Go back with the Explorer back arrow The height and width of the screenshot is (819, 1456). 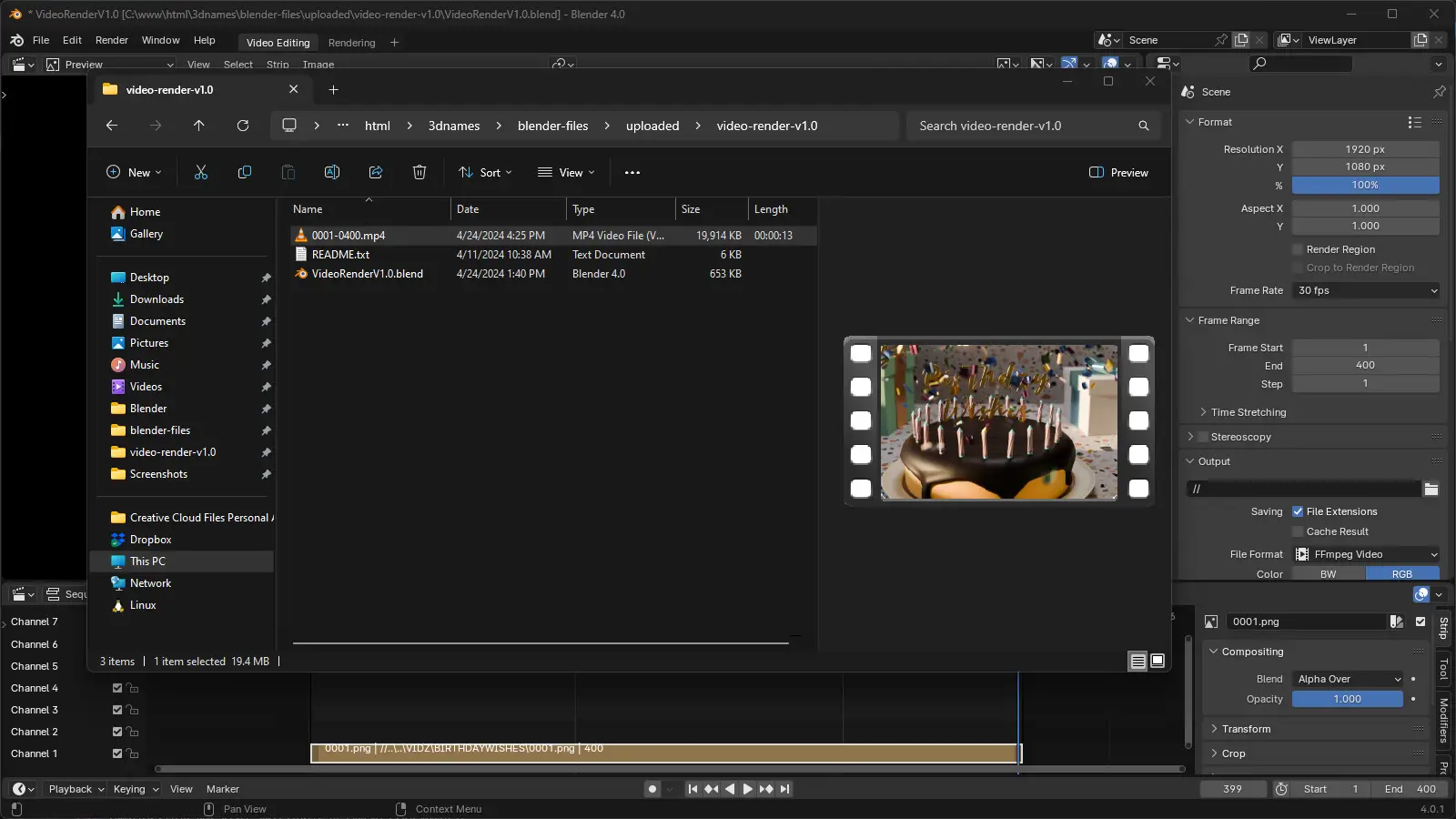[x=112, y=126]
